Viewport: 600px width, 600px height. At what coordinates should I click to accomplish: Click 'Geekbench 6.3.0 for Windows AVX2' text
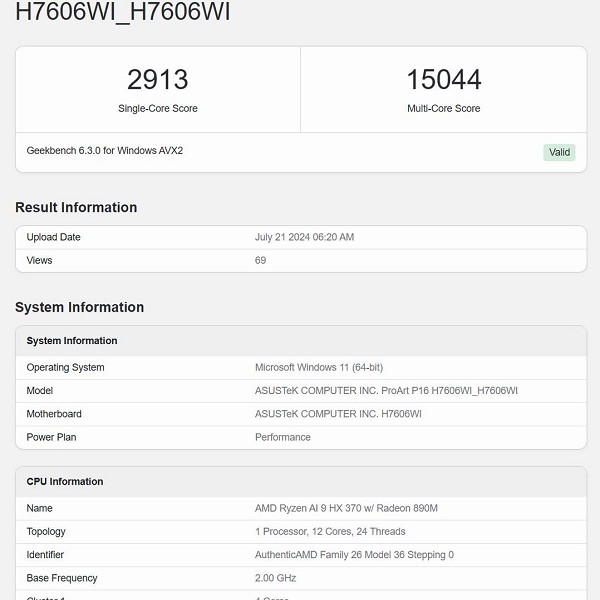[x=104, y=150]
